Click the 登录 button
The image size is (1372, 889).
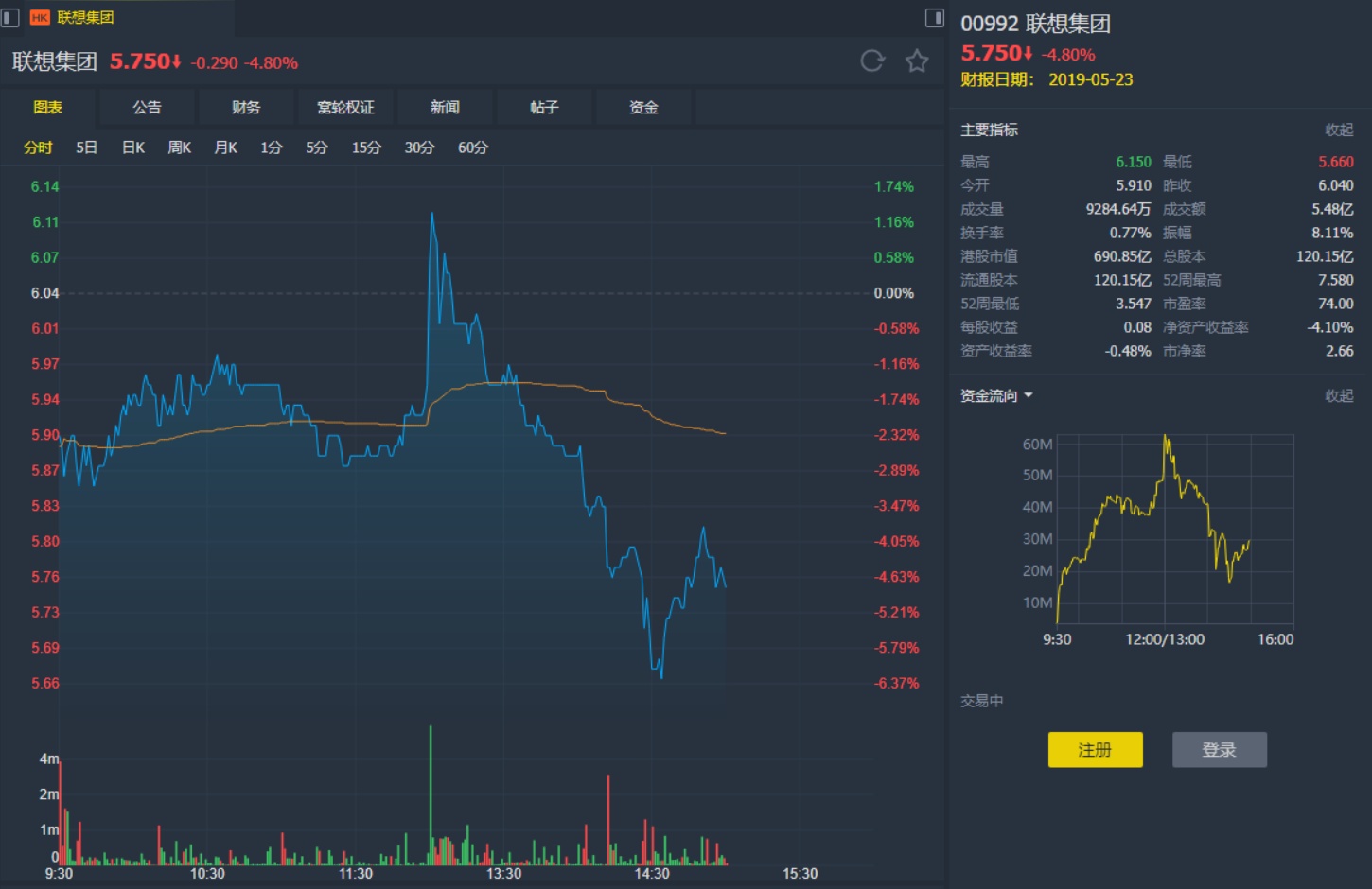(x=1219, y=749)
